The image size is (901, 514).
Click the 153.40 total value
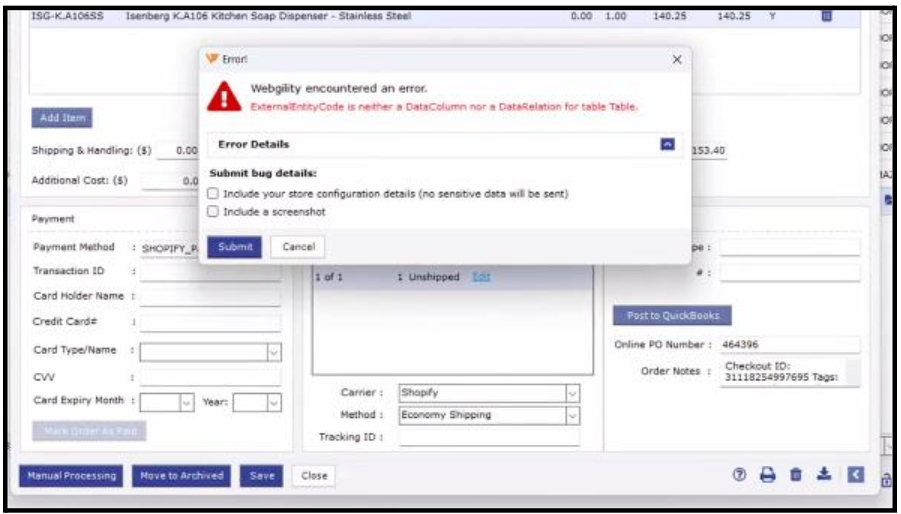click(709, 150)
